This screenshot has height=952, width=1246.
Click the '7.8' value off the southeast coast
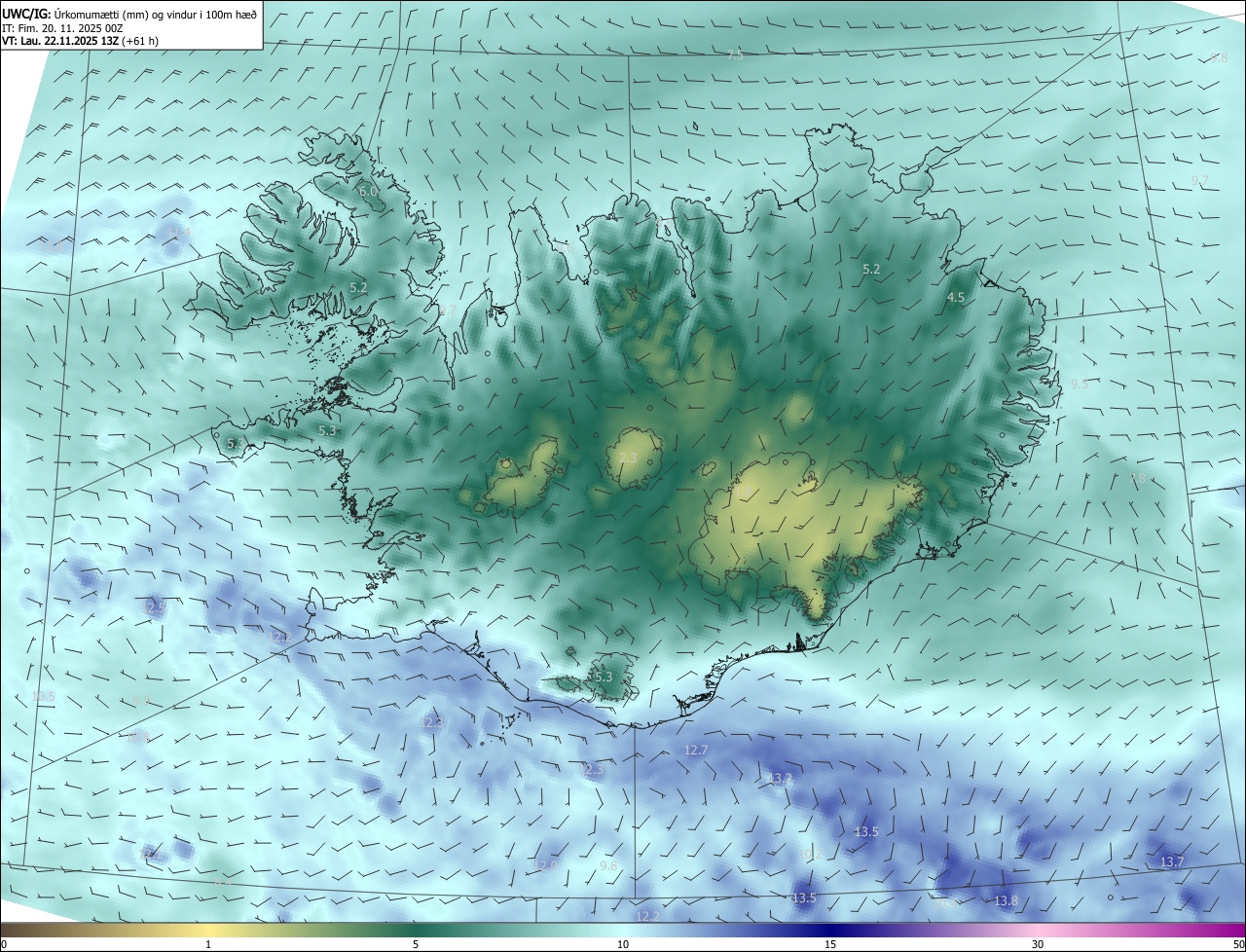point(1137,479)
